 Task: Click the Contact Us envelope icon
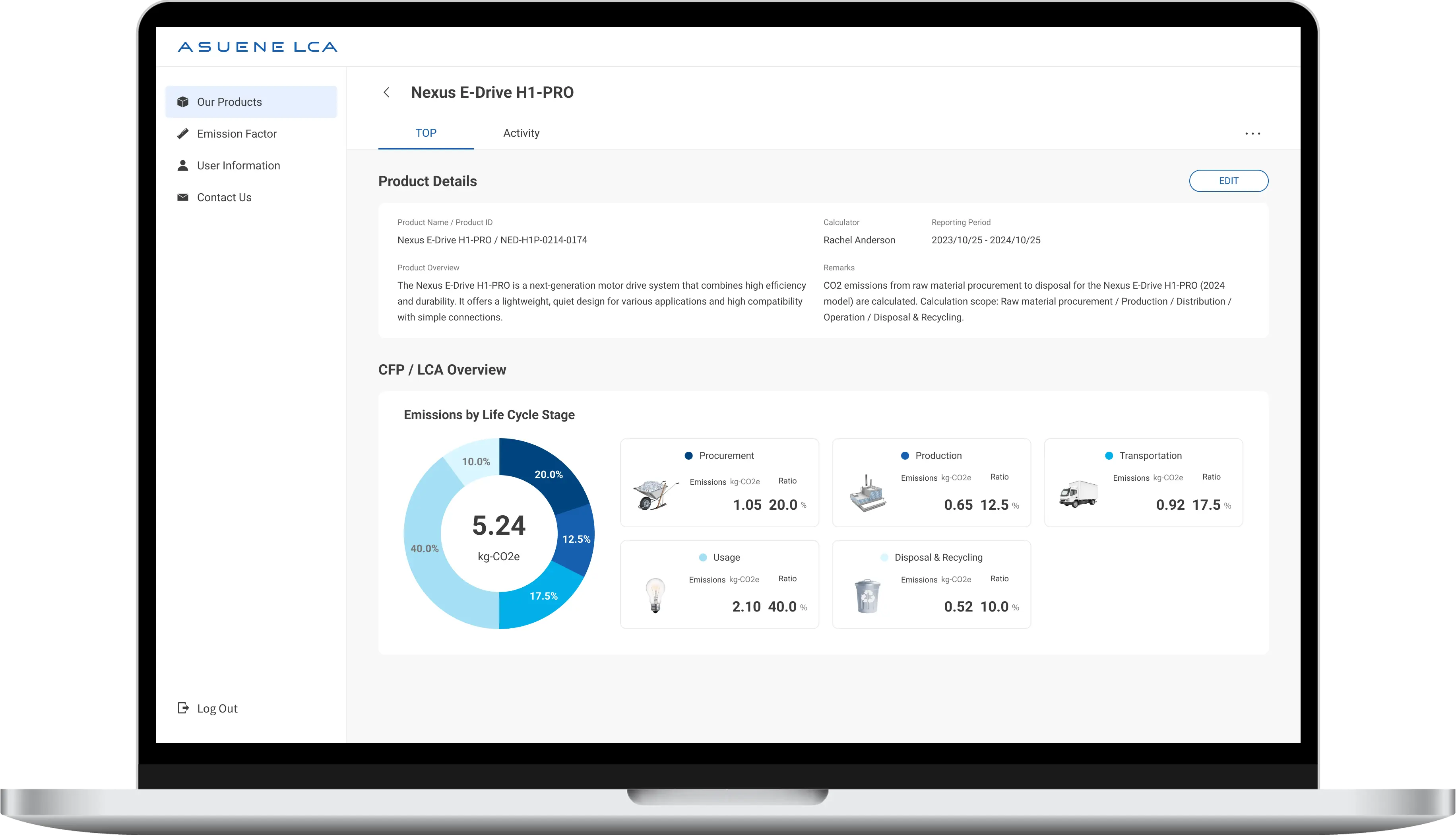pos(183,197)
